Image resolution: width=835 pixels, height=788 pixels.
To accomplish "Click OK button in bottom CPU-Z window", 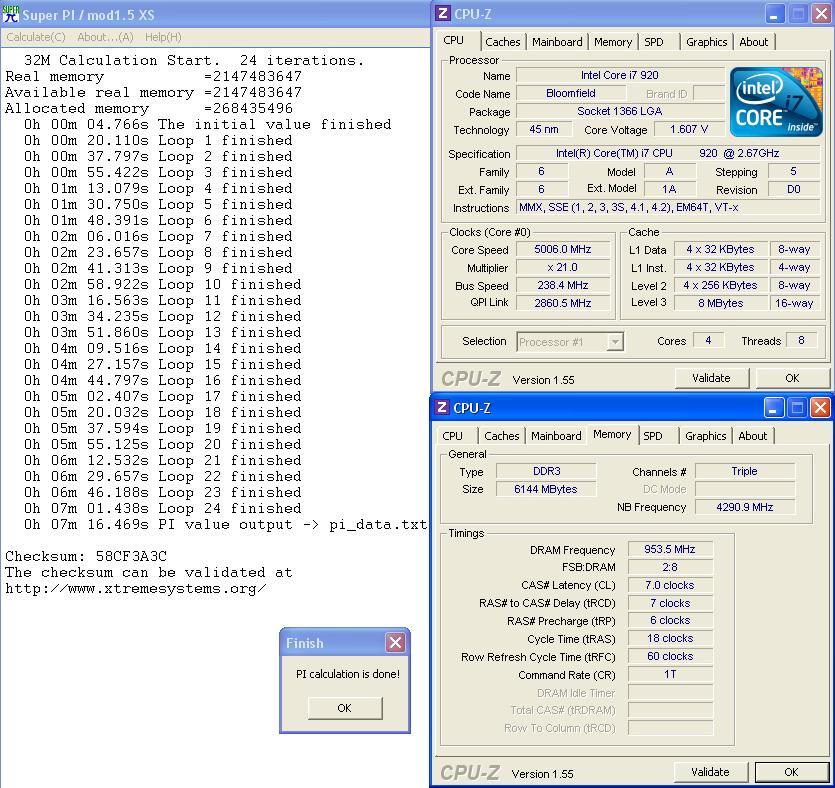I will pos(791,772).
